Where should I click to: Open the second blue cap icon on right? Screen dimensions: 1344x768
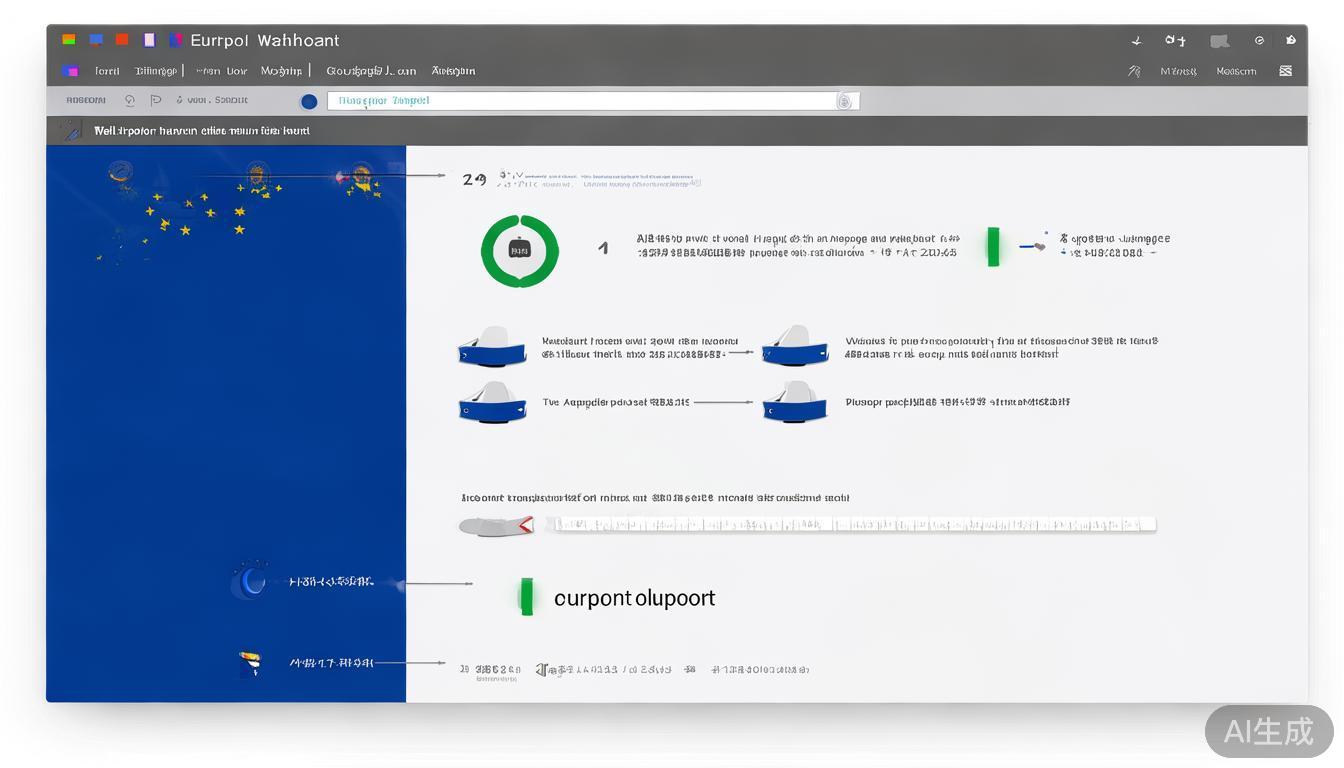click(x=795, y=345)
